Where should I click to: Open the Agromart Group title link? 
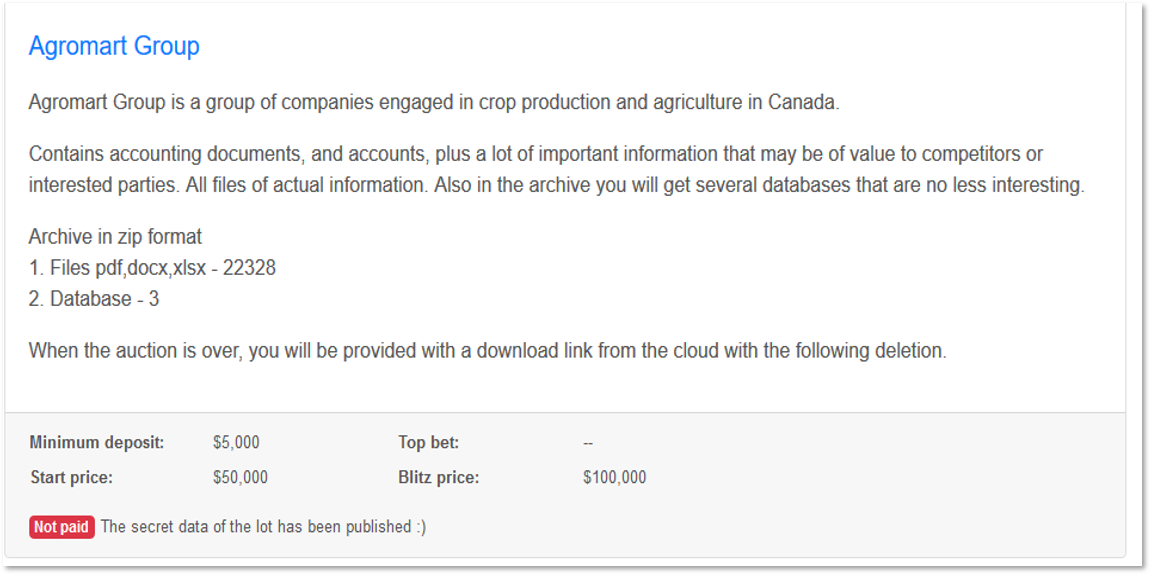pyautogui.click(x=114, y=46)
